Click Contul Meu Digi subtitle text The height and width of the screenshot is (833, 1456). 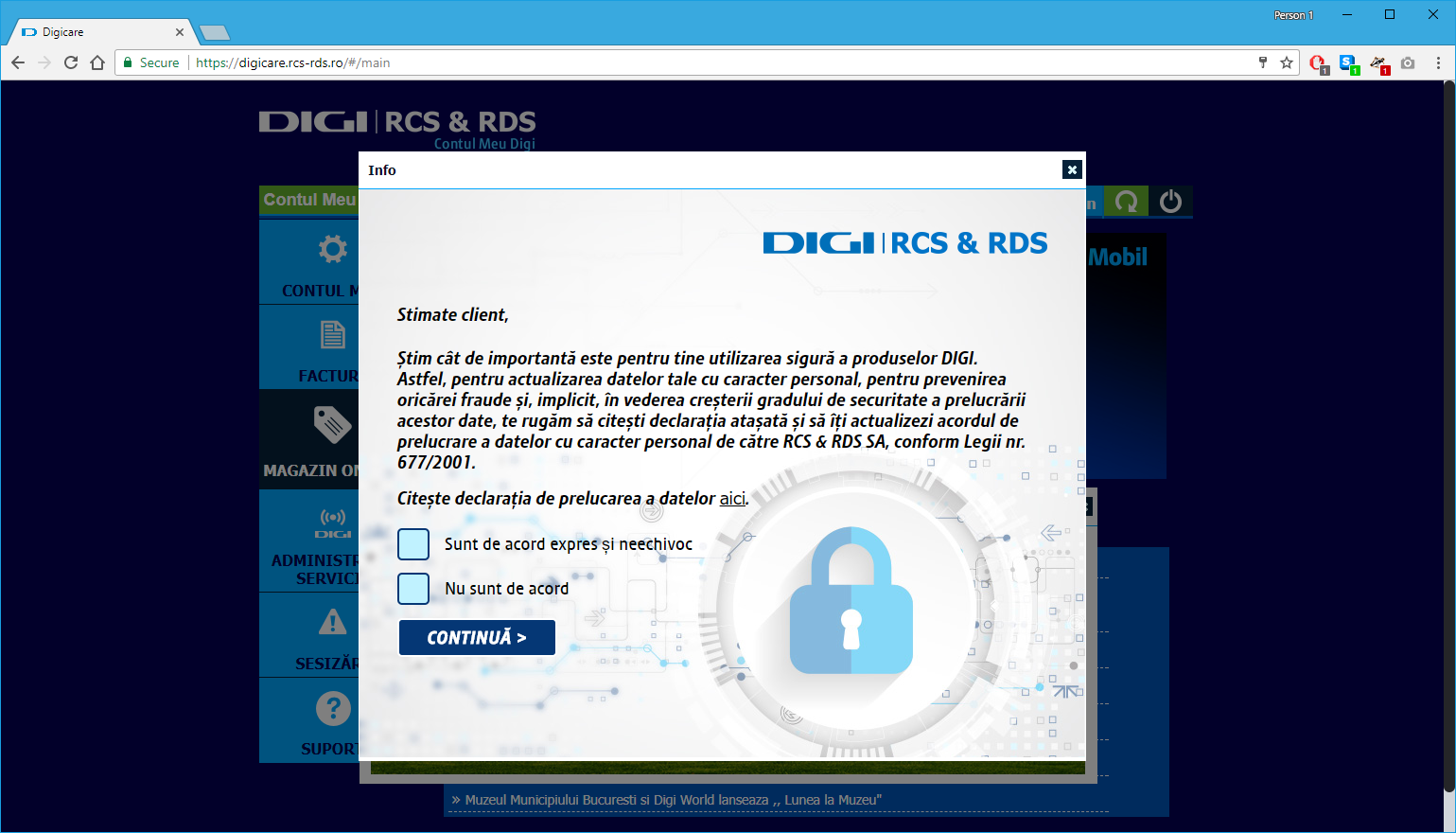(484, 144)
